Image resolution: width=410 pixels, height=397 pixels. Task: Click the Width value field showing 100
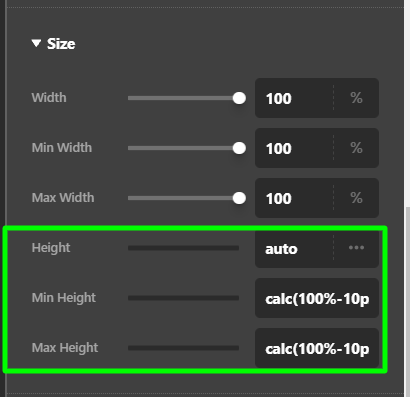294,98
